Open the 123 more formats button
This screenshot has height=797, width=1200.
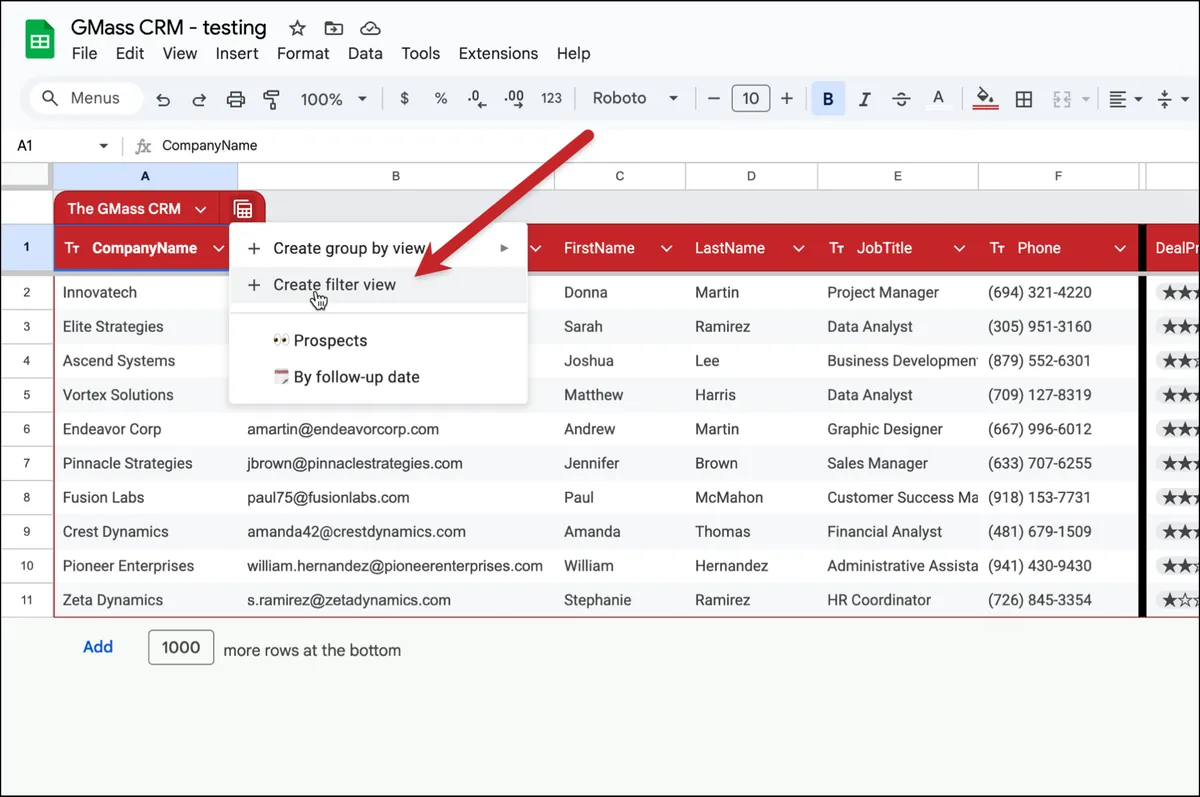pos(551,99)
